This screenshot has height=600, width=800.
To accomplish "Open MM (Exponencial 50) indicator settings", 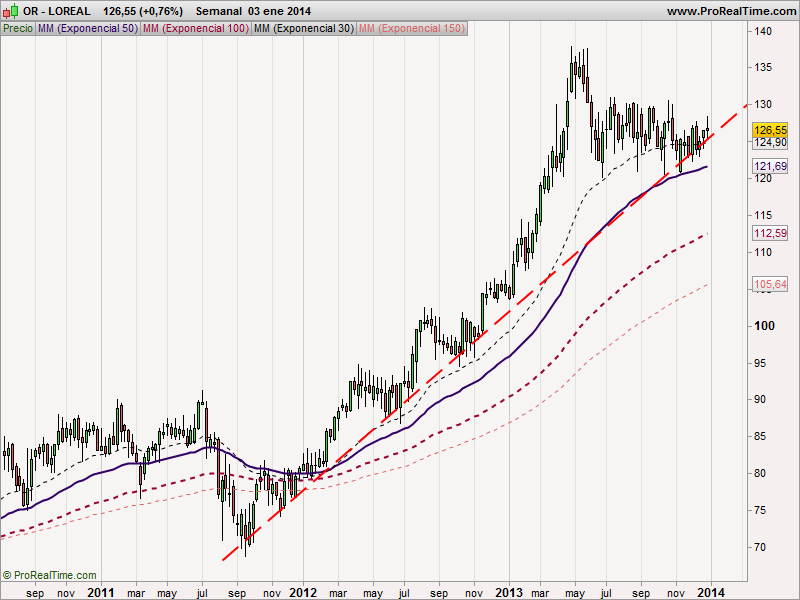I will point(88,29).
